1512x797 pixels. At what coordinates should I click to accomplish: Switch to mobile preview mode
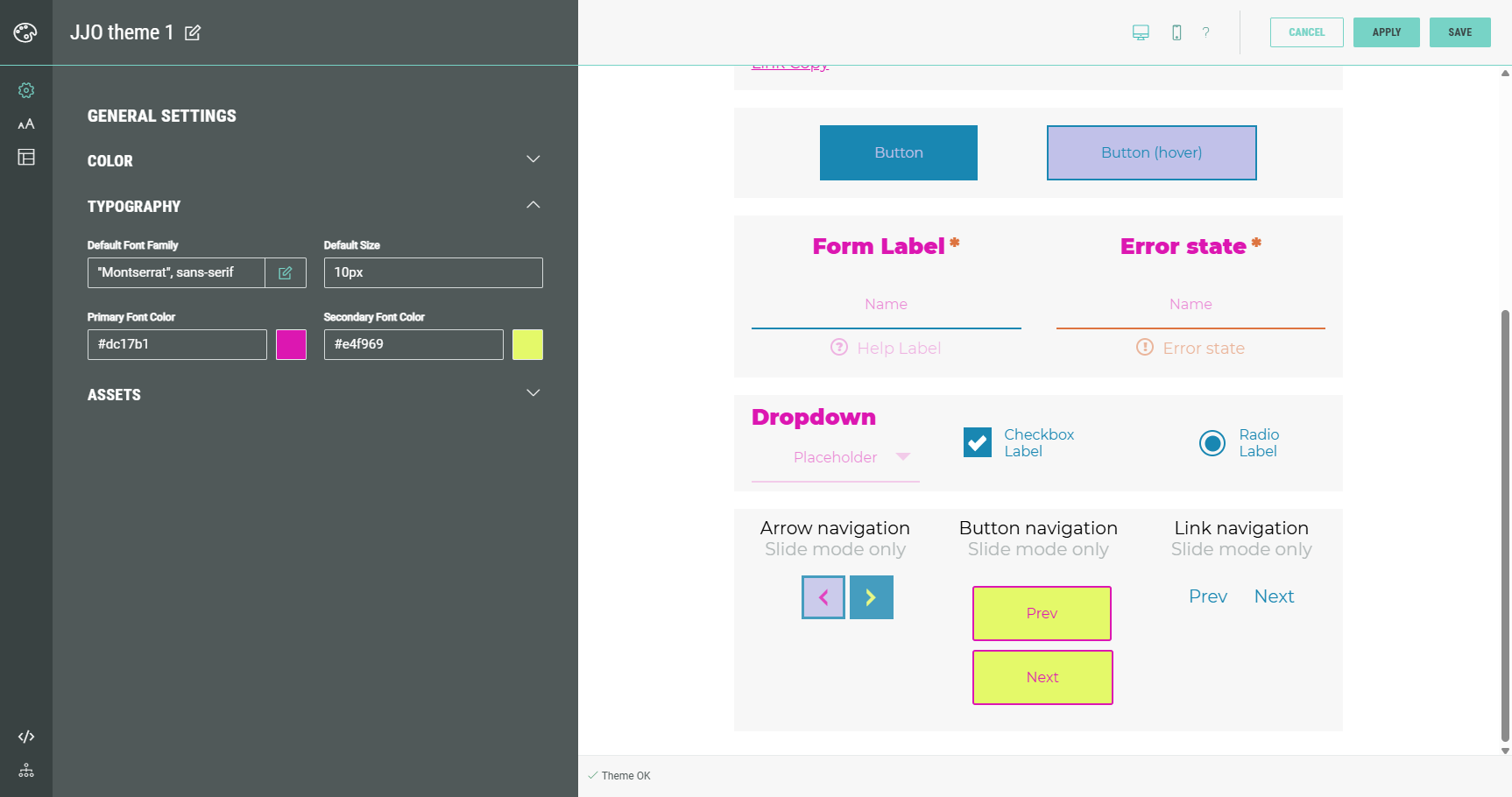pos(1176,32)
